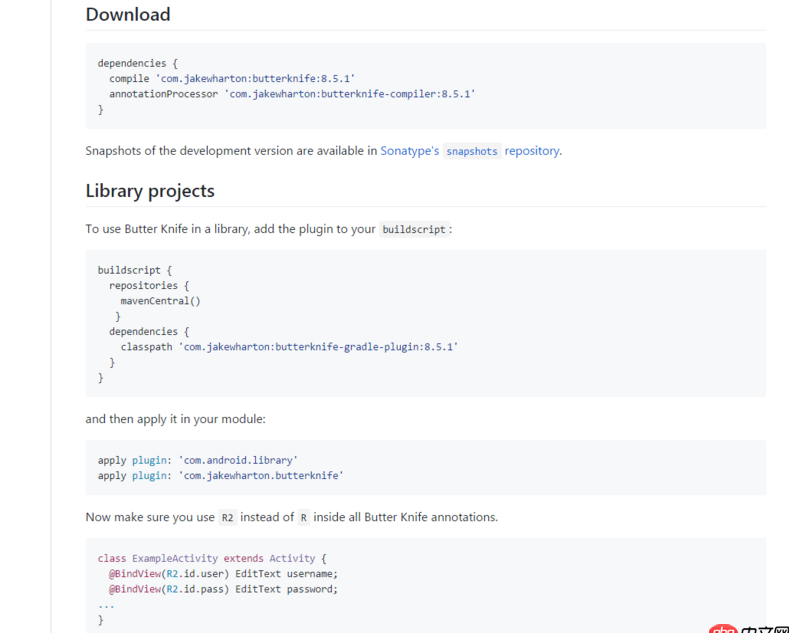Click the inline buildscript code in the sentence

click(414, 229)
